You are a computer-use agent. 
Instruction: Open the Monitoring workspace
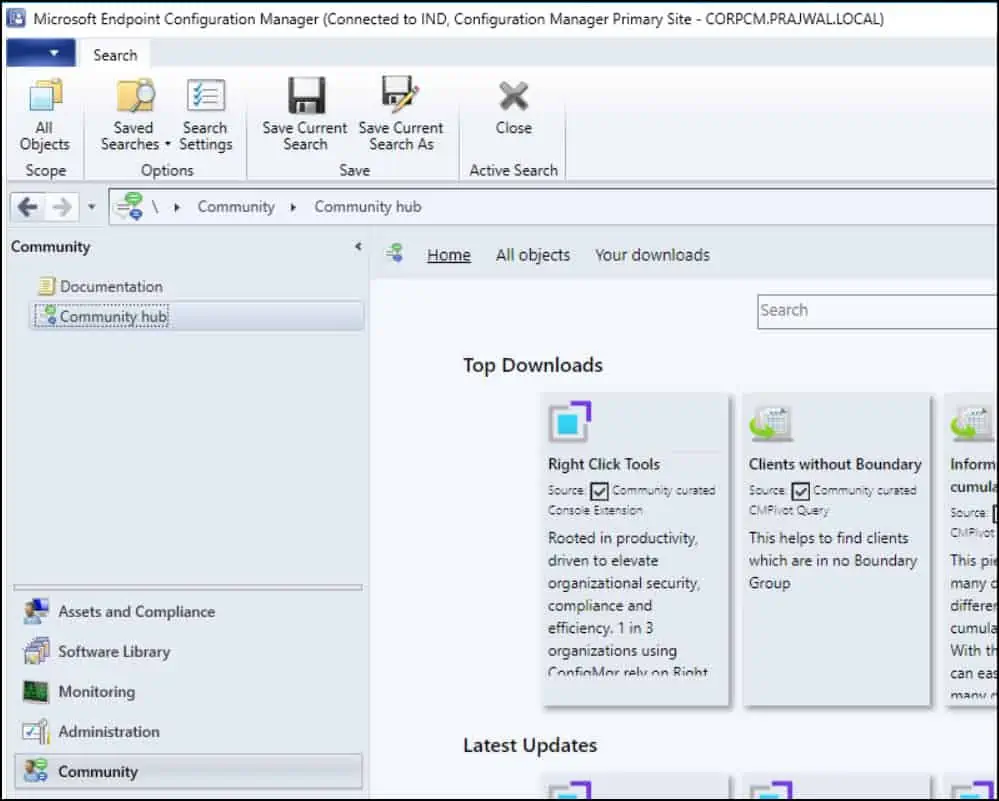coord(189,691)
